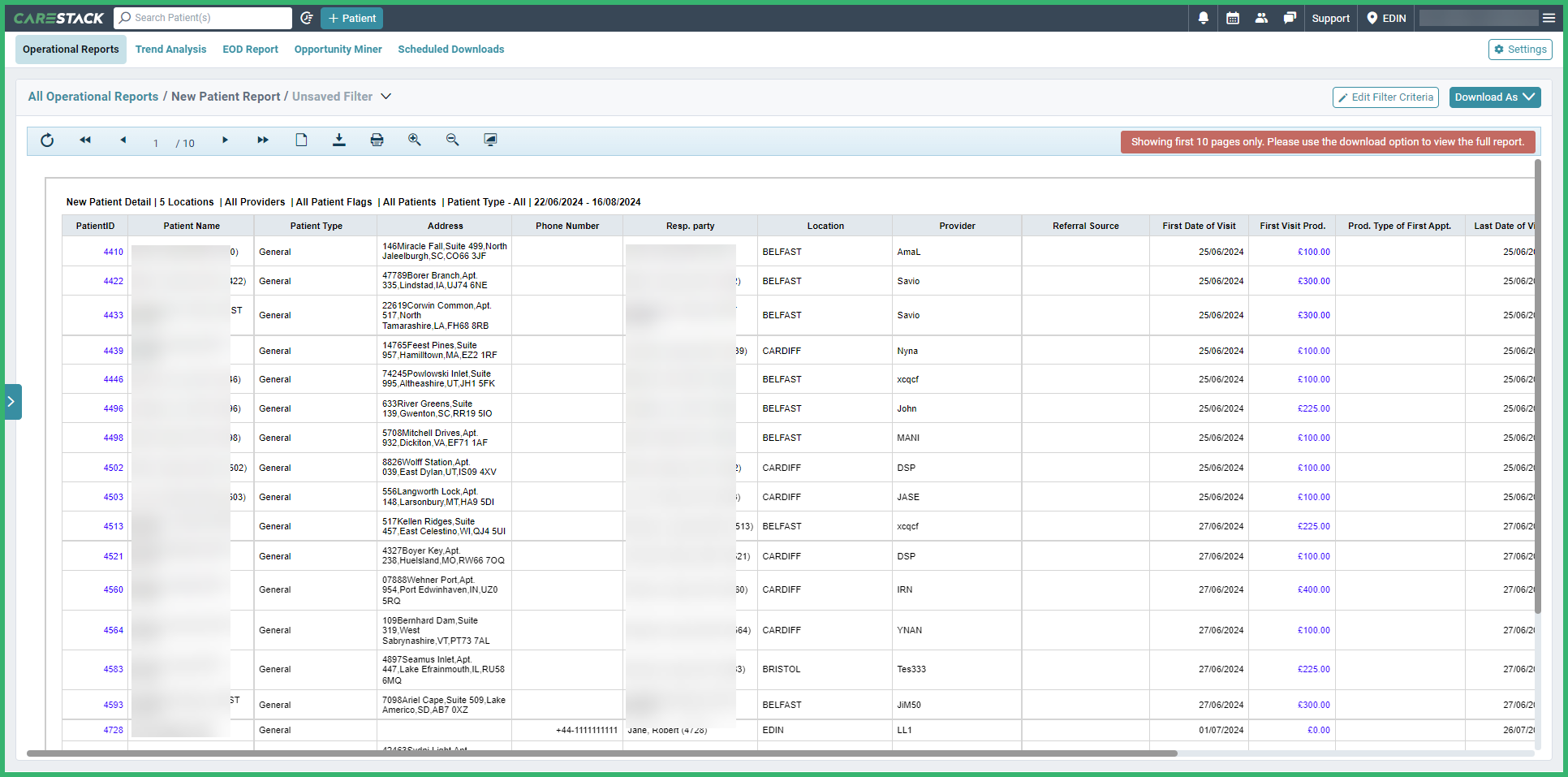Zoom out of the report

point(453,140)
